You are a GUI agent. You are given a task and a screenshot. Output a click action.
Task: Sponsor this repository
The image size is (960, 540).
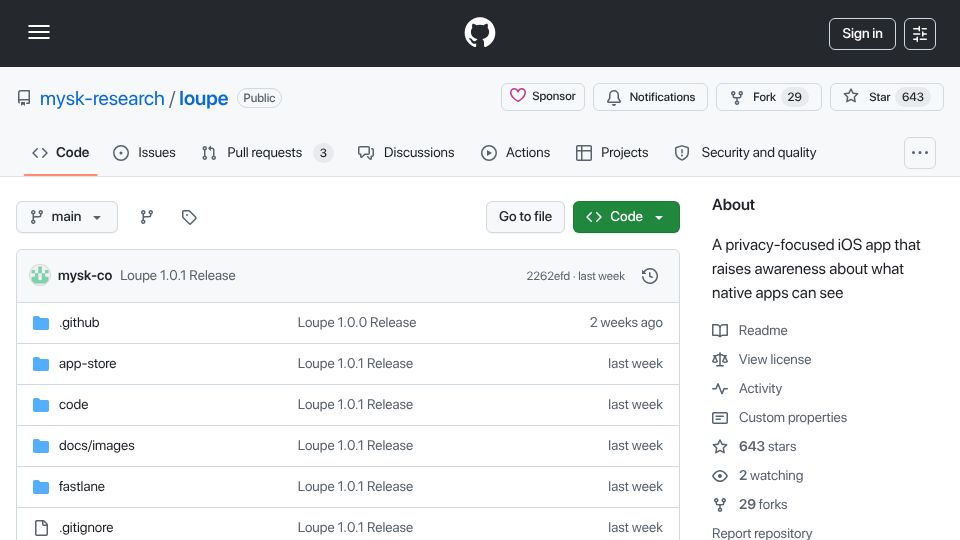click(542, 97)
